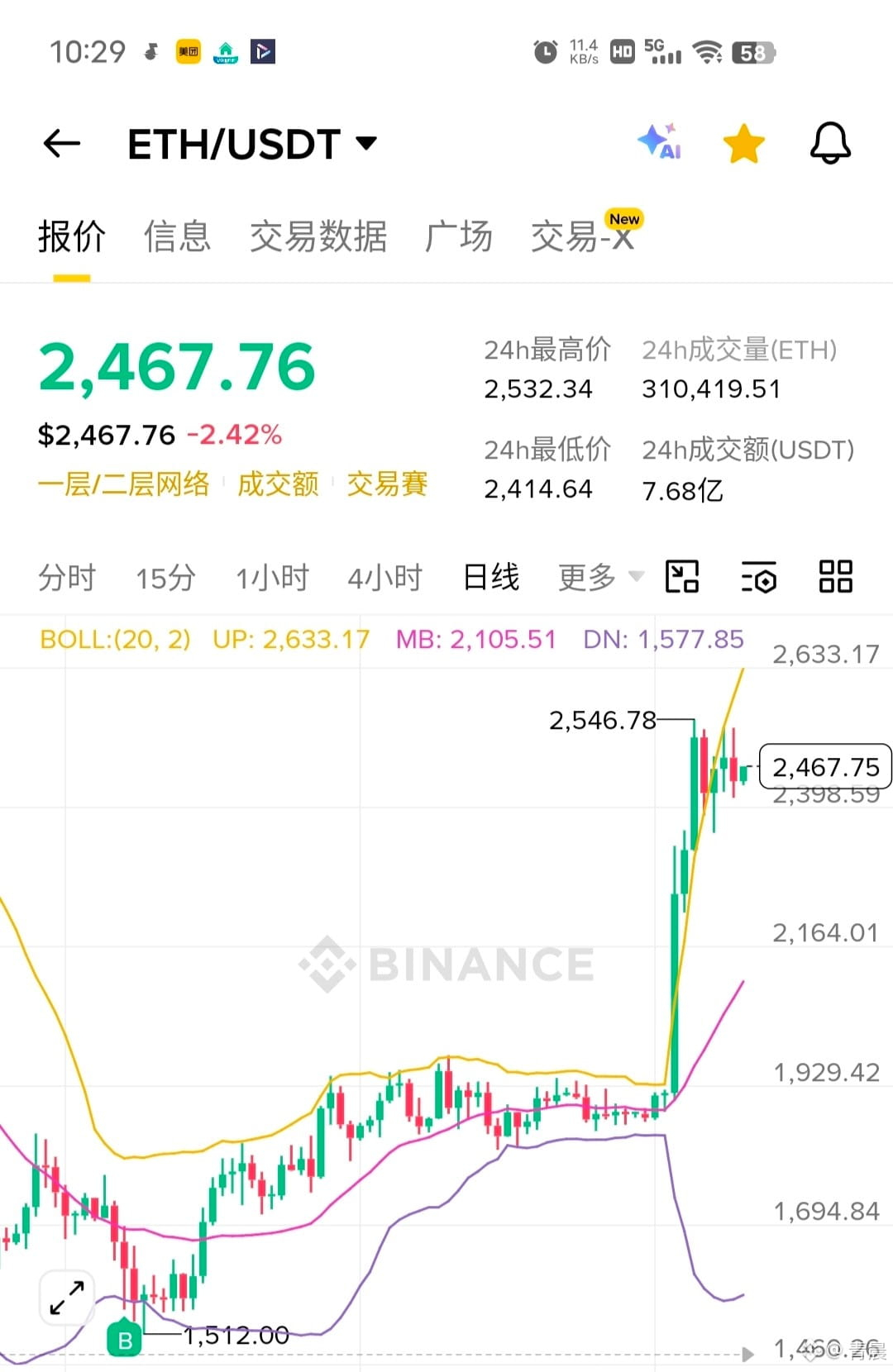Tap the 24h最高价 value 2,532.34
Image resolution: width=893 pixels, height=1372 pixels.
538,388
